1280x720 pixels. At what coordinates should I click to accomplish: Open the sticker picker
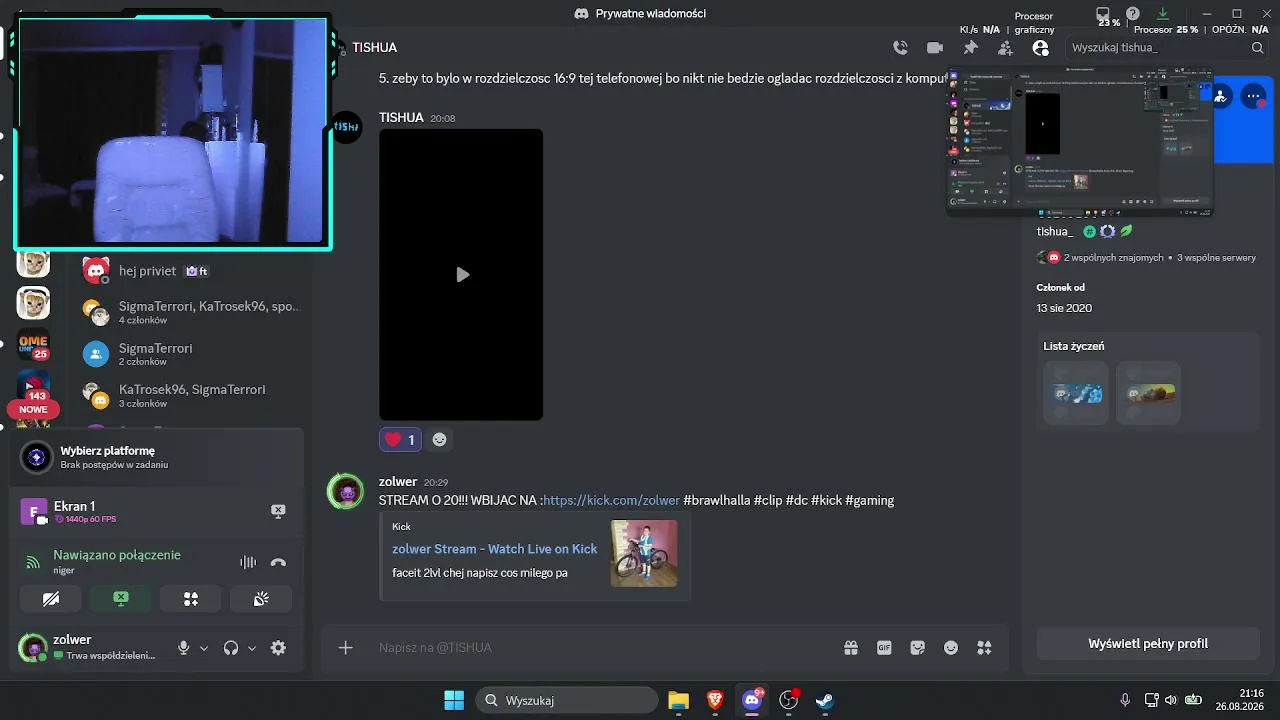918,648
